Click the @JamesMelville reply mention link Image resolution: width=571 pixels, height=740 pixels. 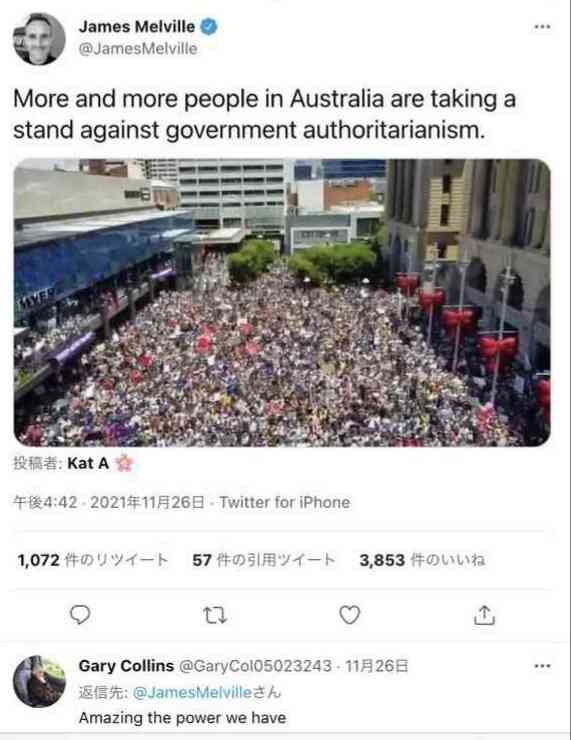pyautogui.click(x=192, y=692)
